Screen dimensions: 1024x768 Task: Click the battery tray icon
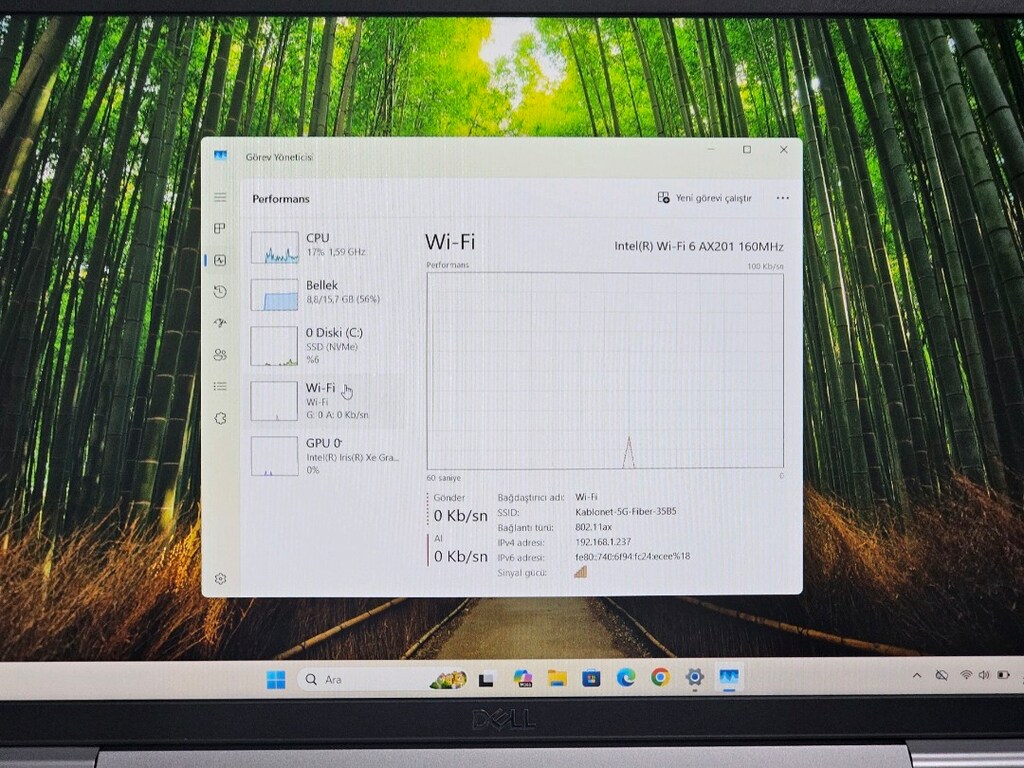pyautogui.click(x=1004, y=675)
